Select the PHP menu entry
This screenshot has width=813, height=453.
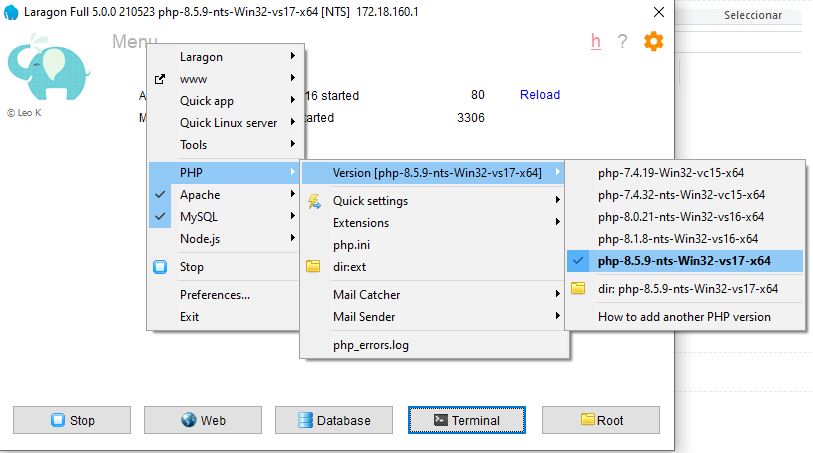click(224, 173)
